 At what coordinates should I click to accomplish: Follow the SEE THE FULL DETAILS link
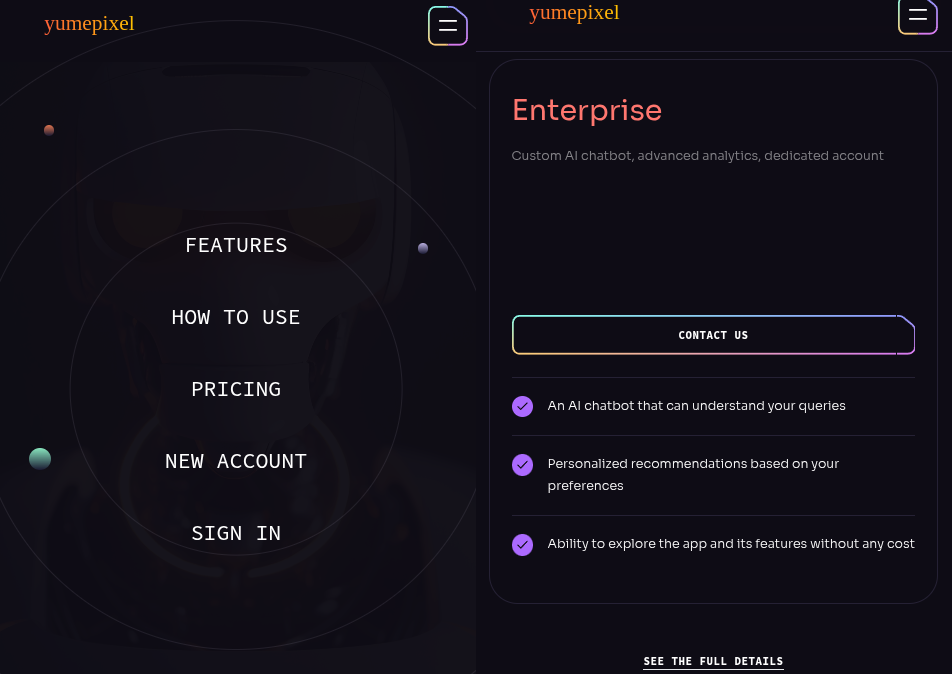713,661
